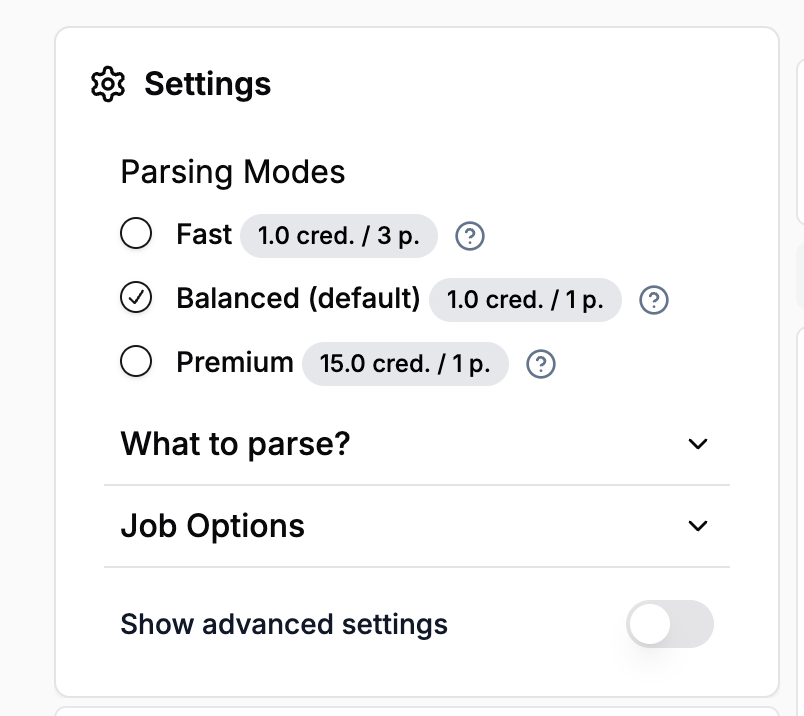Select the Fast parsing mode radio
Viewport: 804px width, 716px height.
point(136,235)
